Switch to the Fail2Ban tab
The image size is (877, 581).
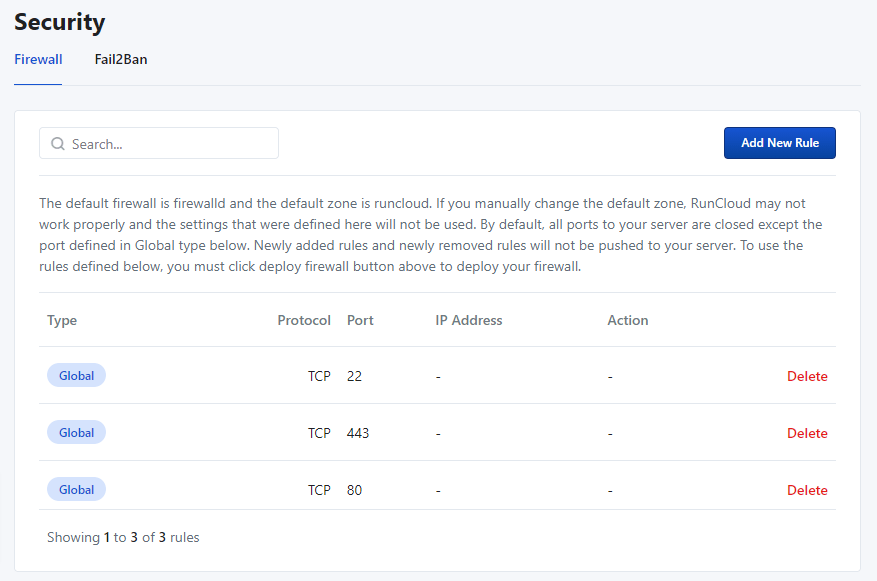coord(121,59)
